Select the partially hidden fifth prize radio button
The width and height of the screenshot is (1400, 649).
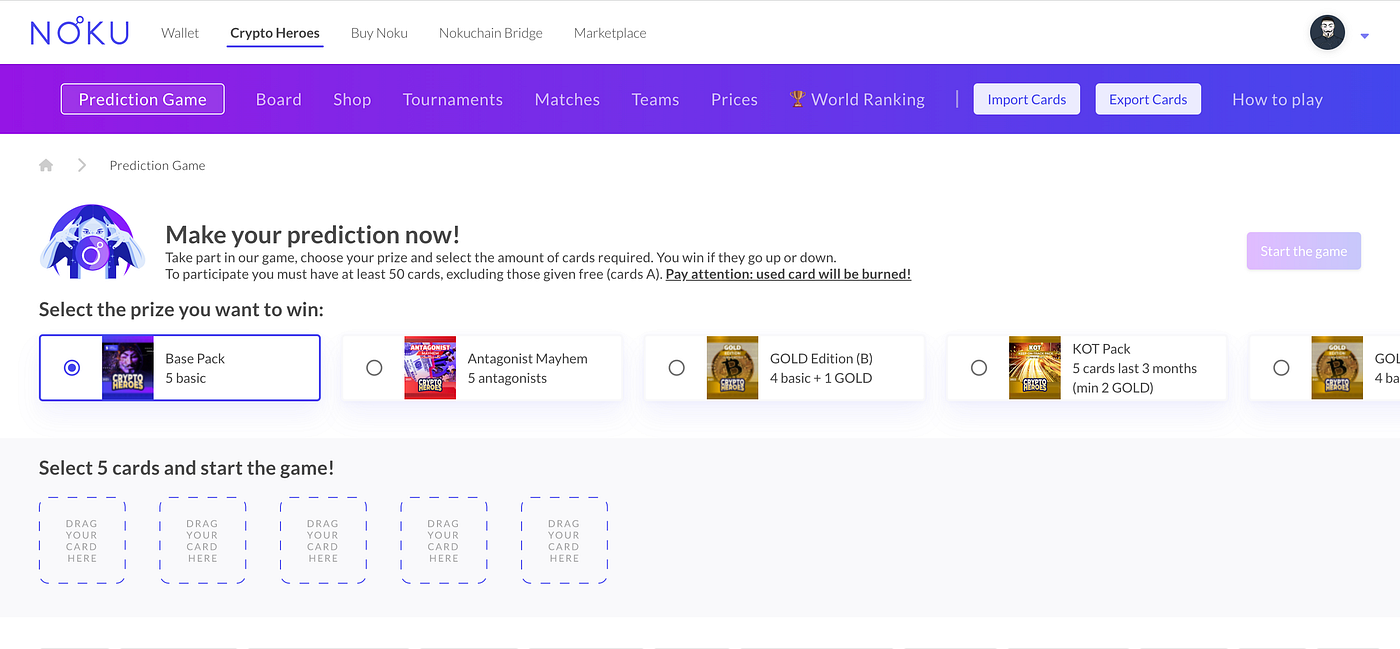pos(1281,368)
